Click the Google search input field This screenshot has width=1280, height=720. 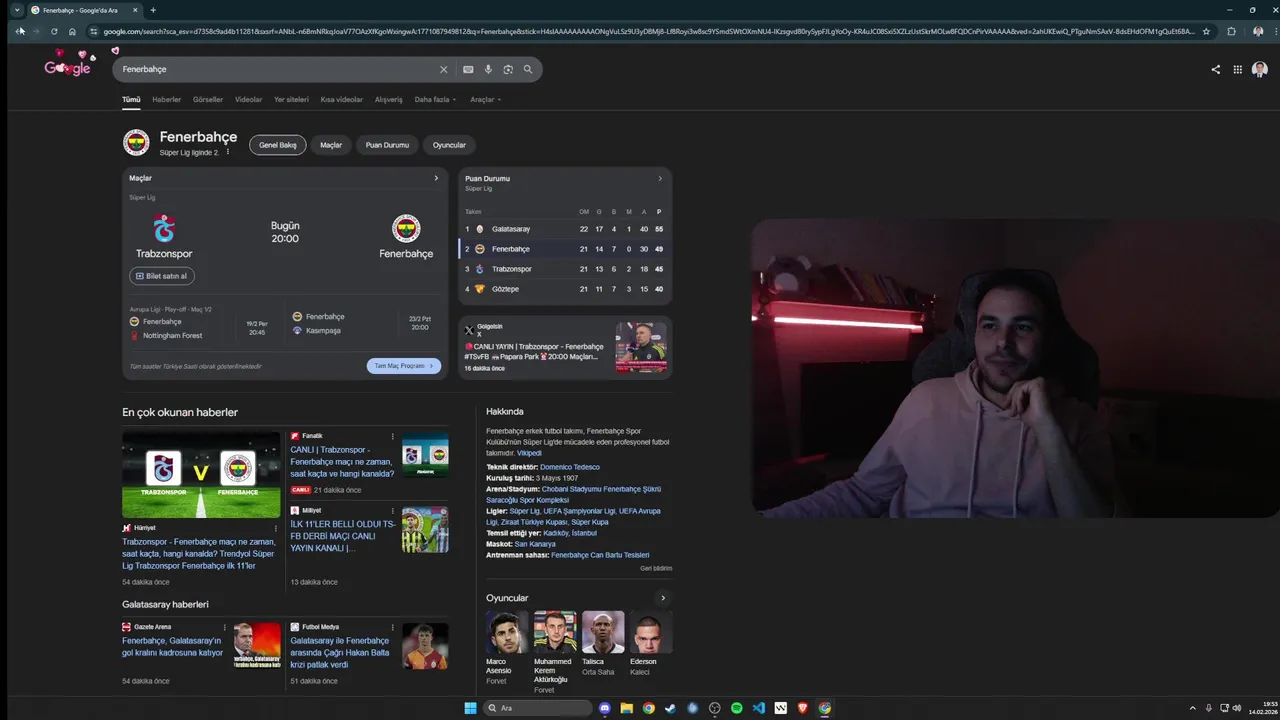click(278, 69)
